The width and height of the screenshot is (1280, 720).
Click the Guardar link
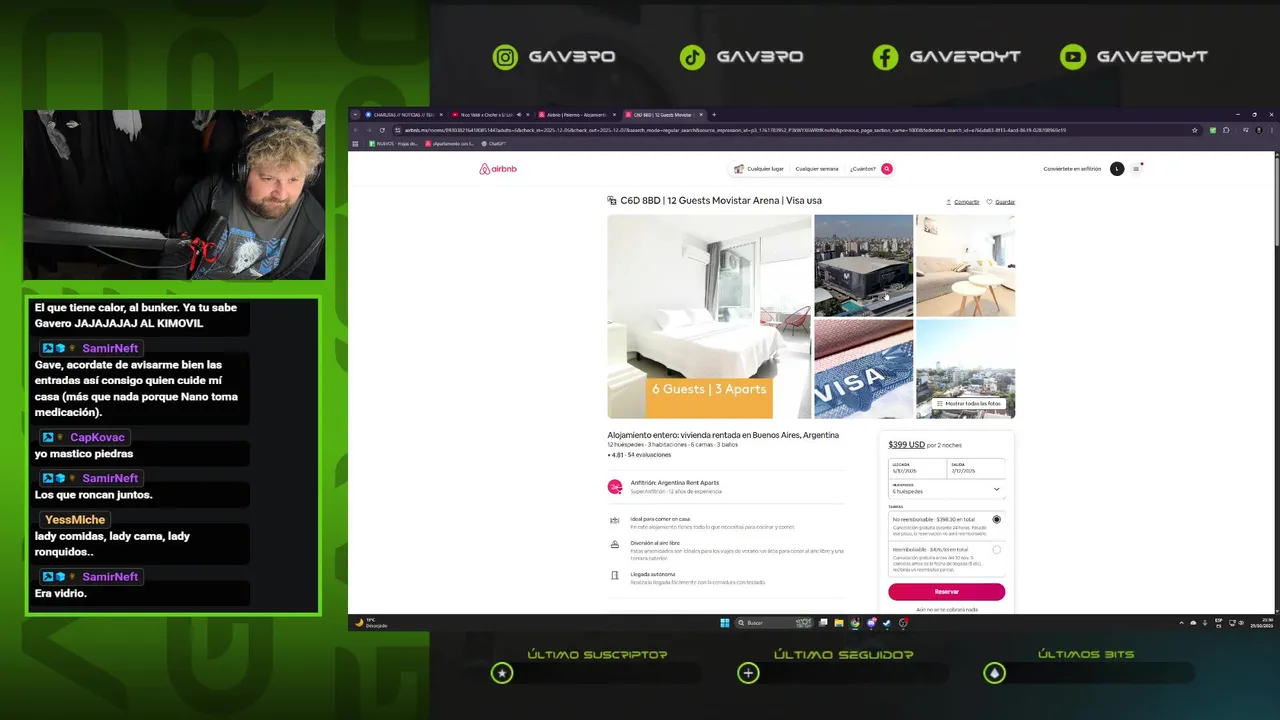1005,202
